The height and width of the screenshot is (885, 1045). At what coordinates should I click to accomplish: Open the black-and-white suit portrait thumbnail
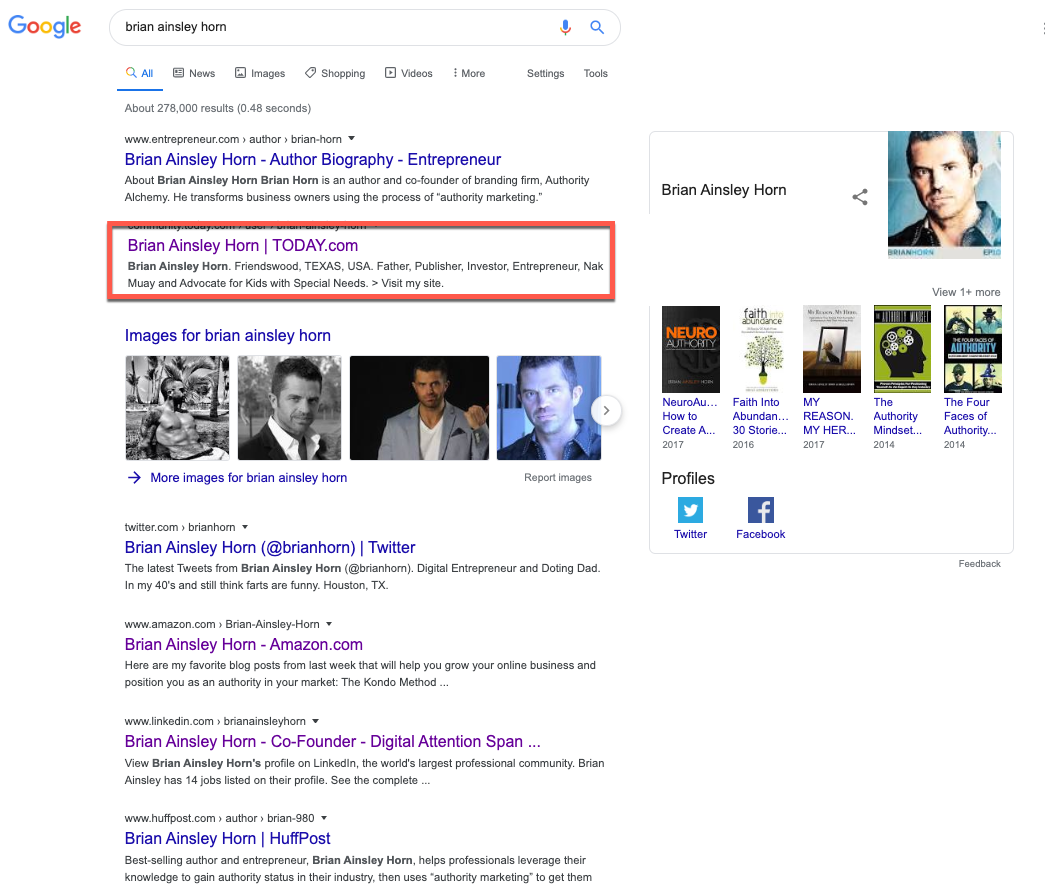click(289, 408)
